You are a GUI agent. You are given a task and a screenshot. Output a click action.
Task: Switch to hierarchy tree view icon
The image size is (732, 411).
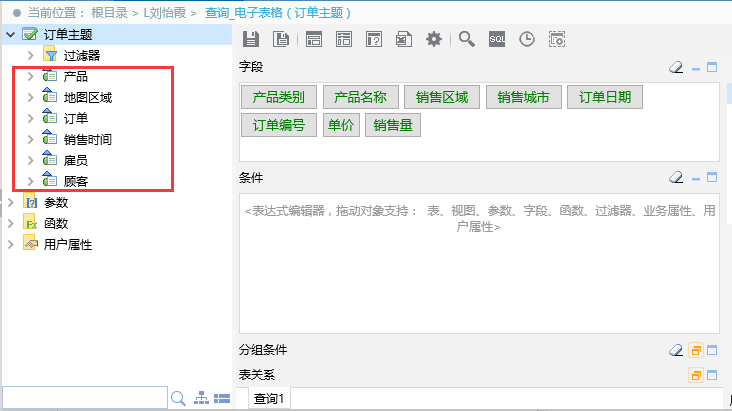click(202, 398)
